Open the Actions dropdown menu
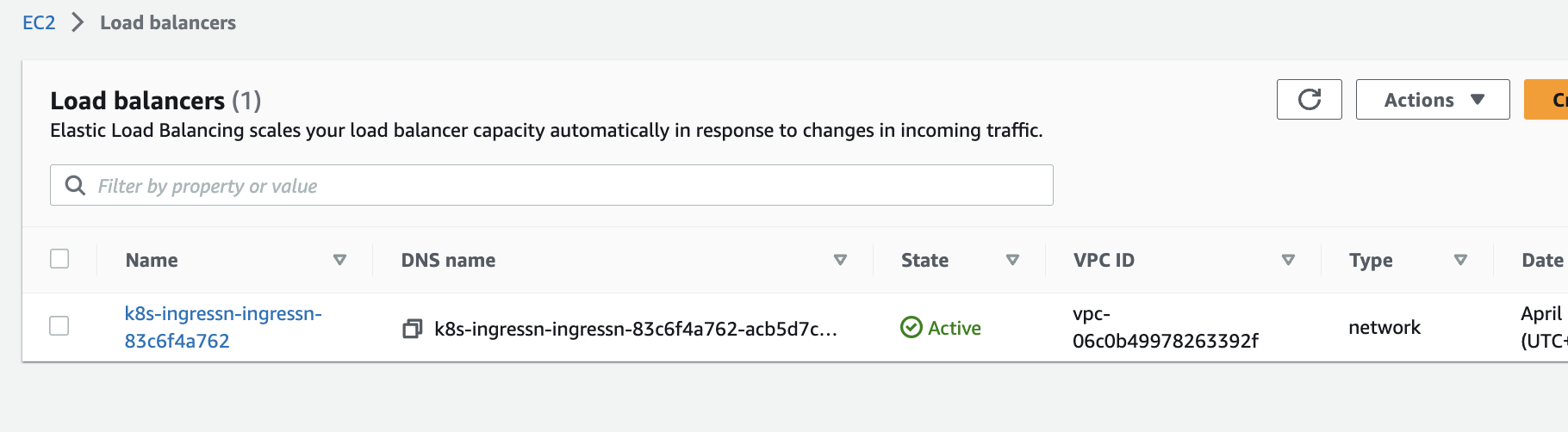Image resolution: width=1568 pixels, height=432 pixels. 1433,100
